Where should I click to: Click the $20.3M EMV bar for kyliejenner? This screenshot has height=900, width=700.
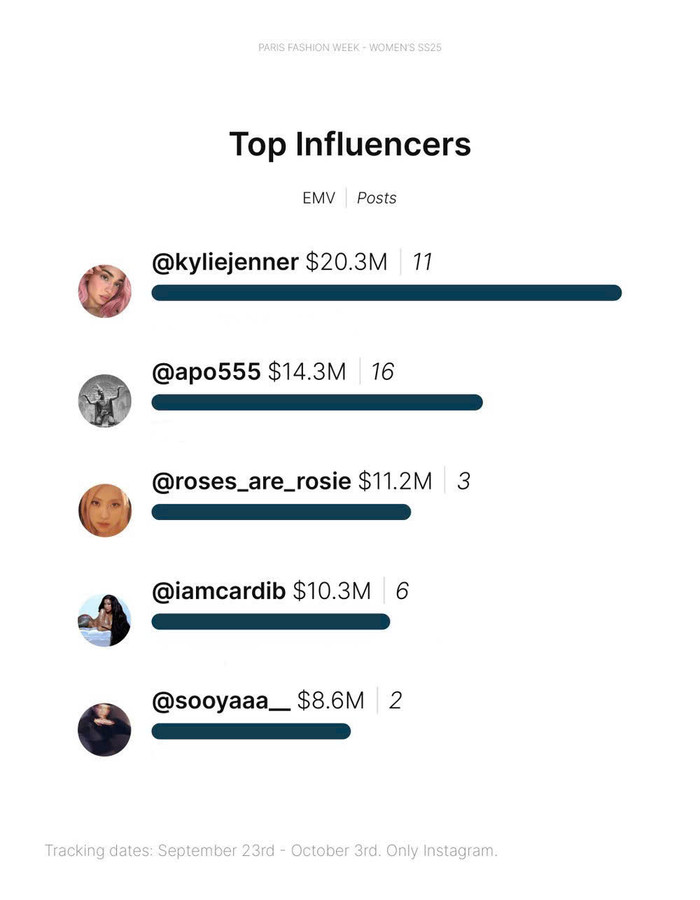click(386, 293)
